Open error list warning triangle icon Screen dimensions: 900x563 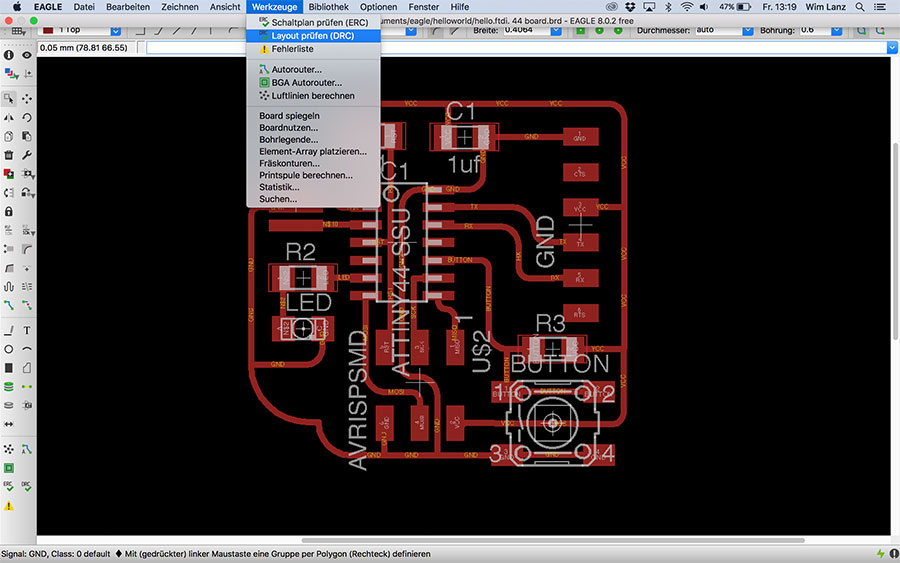(9, 506)
